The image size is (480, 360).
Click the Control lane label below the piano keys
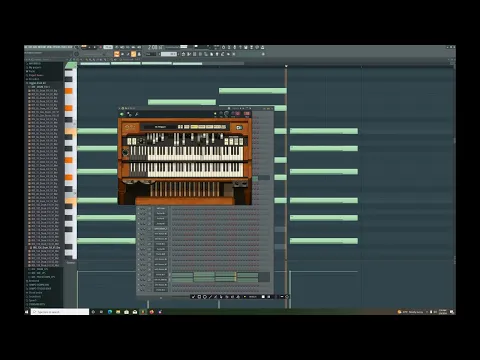pyautogui.click(x=71, y=263)
